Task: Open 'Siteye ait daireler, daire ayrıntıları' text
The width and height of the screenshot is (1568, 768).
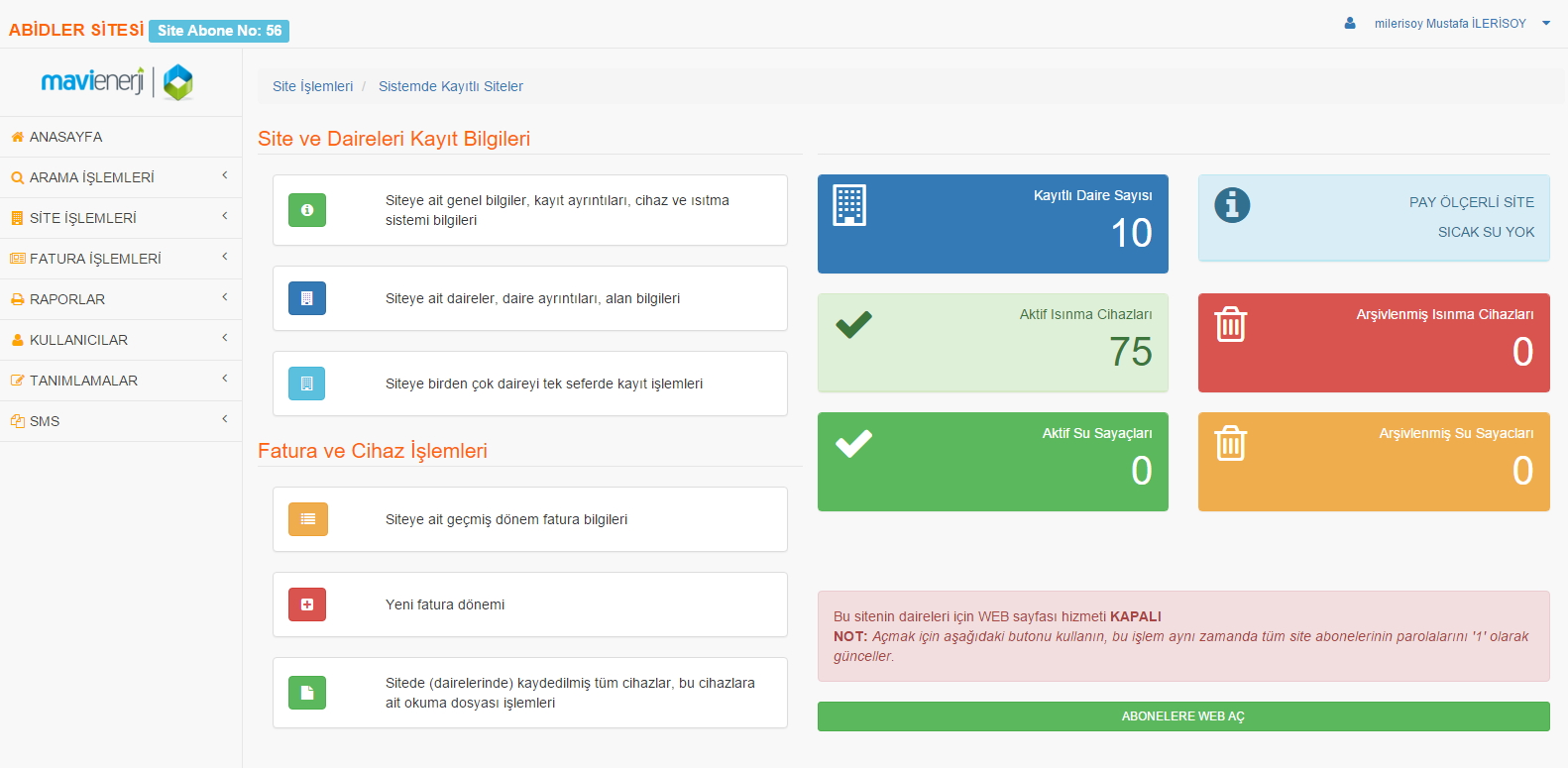Action: coord(533,298)
